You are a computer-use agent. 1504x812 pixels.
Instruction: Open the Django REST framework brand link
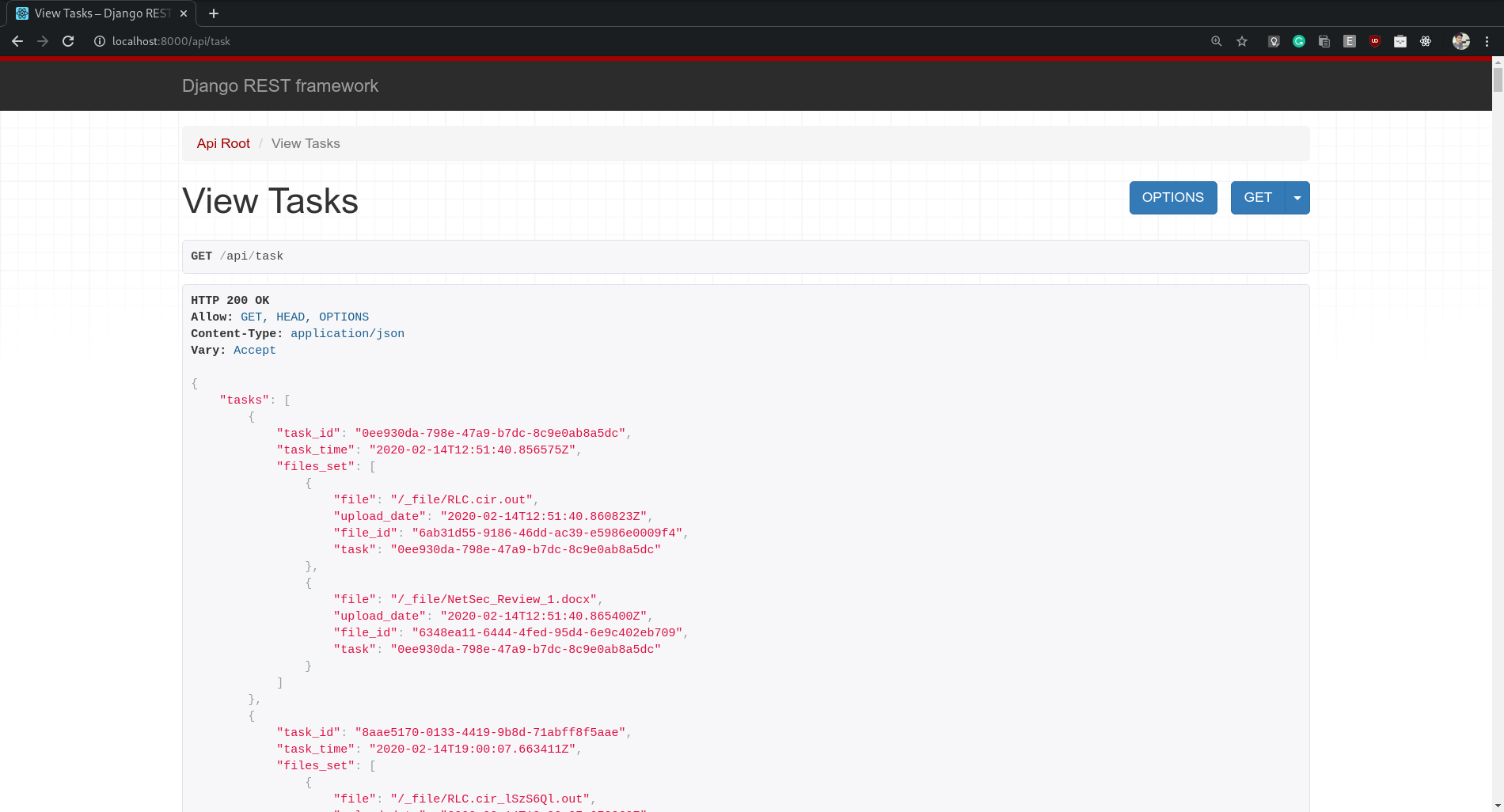click(x=280, y=85)
